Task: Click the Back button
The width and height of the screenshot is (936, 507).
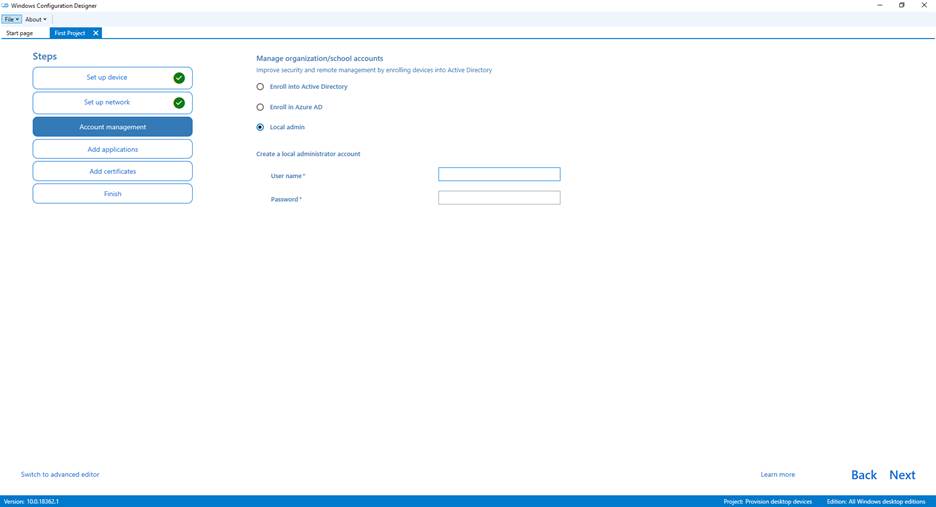Action: click(x=864, y=475)
